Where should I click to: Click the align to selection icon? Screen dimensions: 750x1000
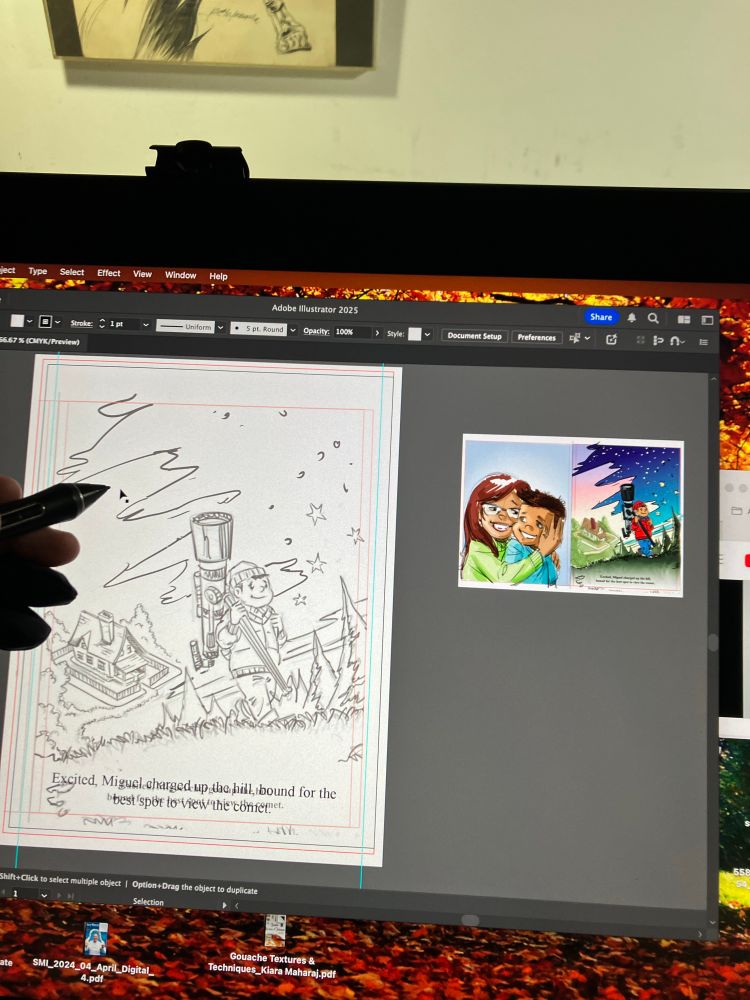click(x=575, y=338)
